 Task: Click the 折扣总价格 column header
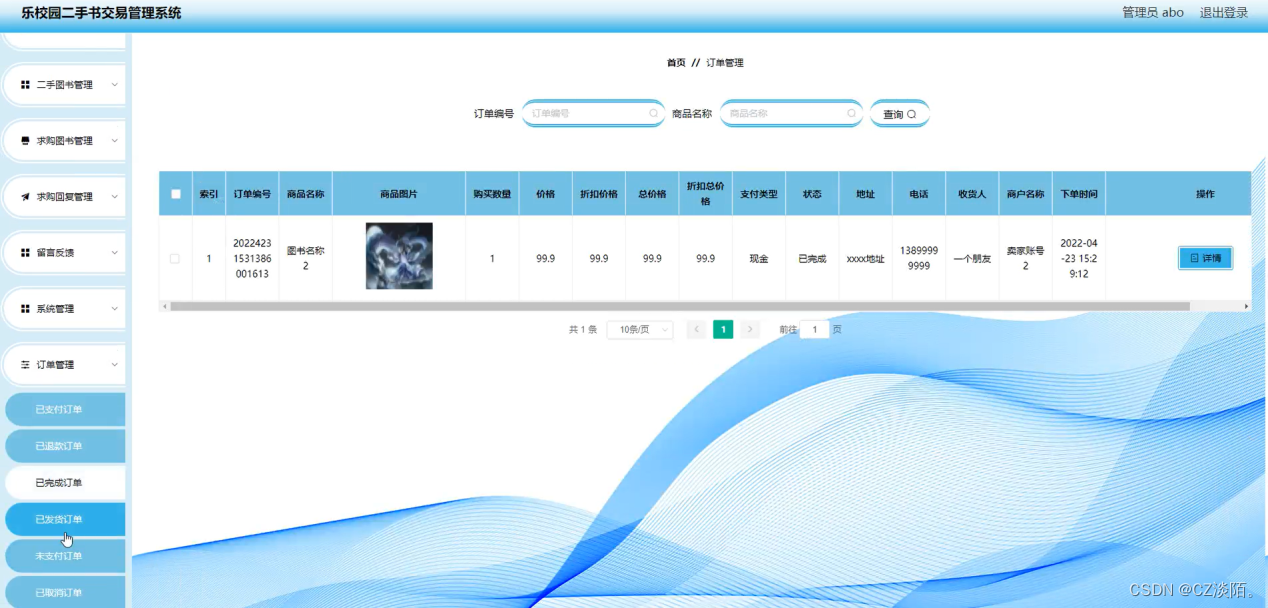click(706, 194)
